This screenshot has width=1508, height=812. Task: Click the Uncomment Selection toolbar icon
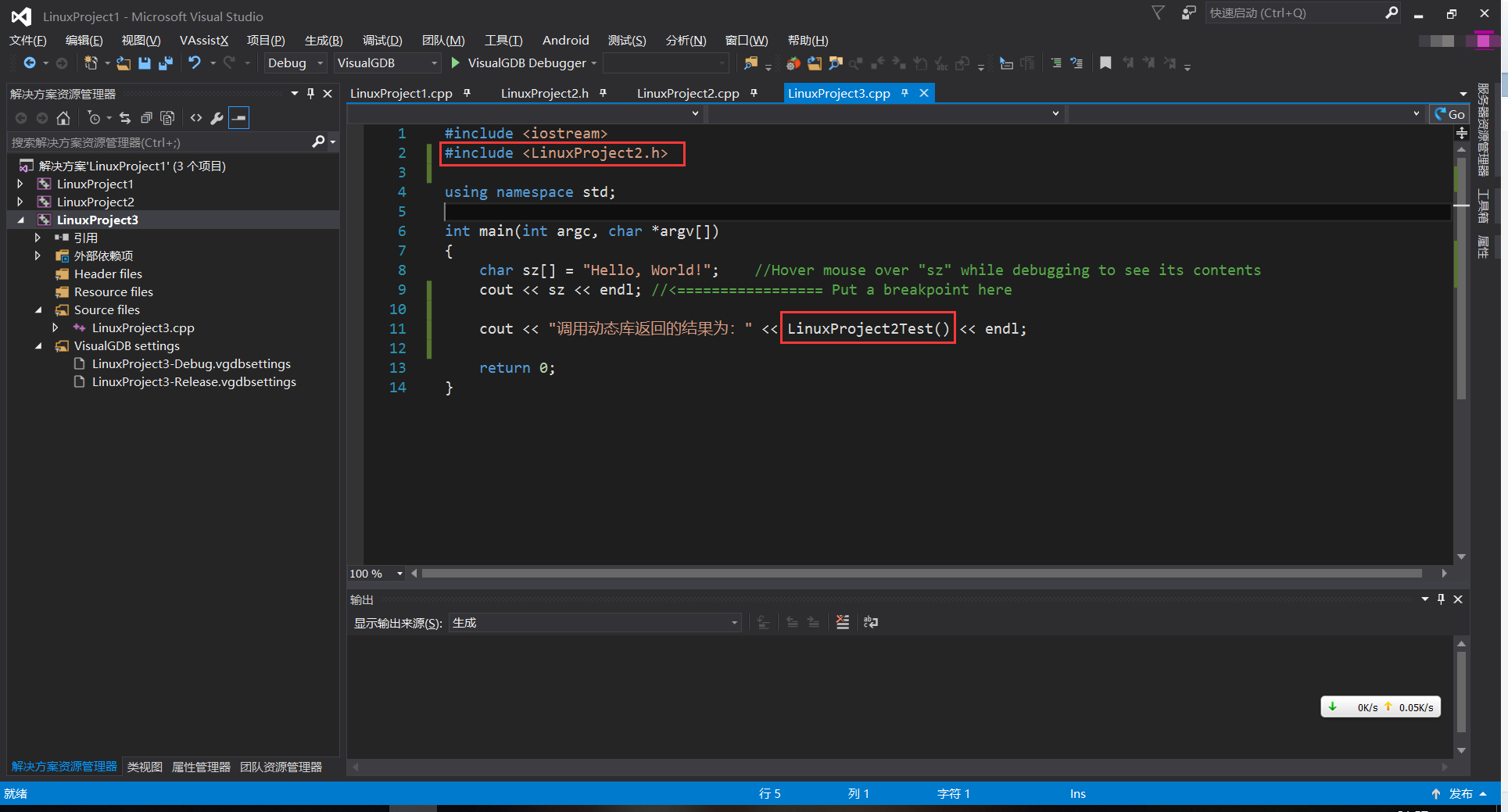tap(1076, 63)
